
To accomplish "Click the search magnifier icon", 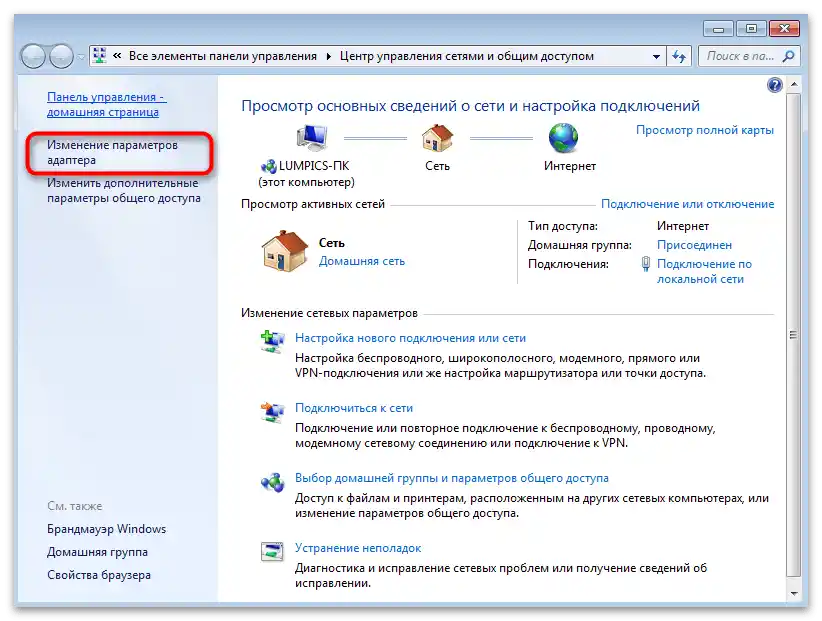I will pyautogui.click(x=788, y=56).
